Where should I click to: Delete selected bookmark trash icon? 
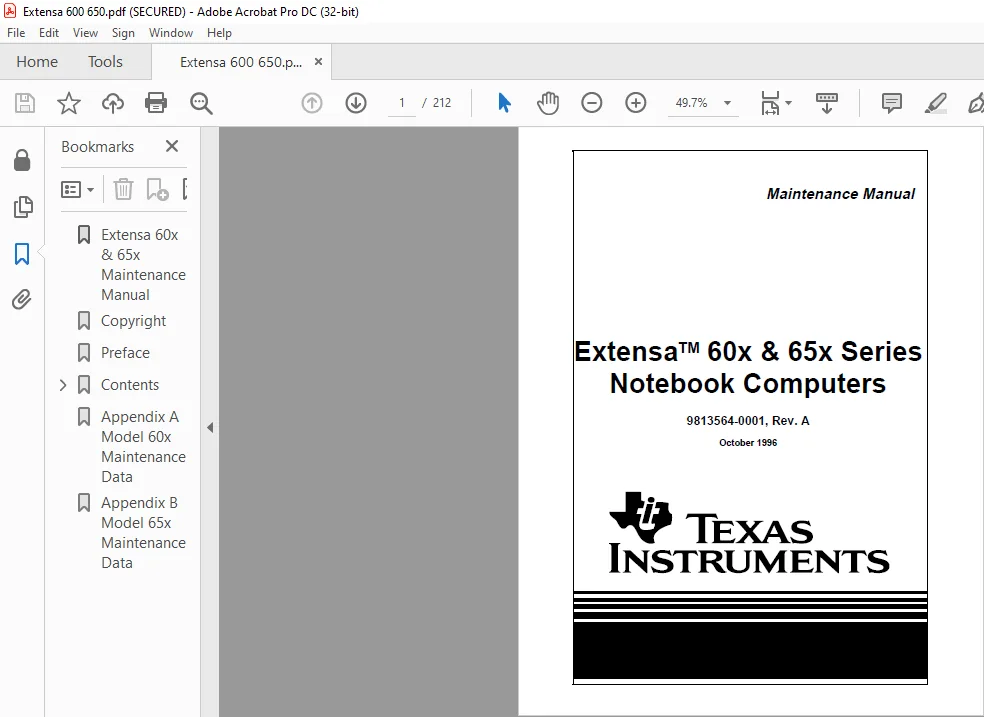click(123, 189)
